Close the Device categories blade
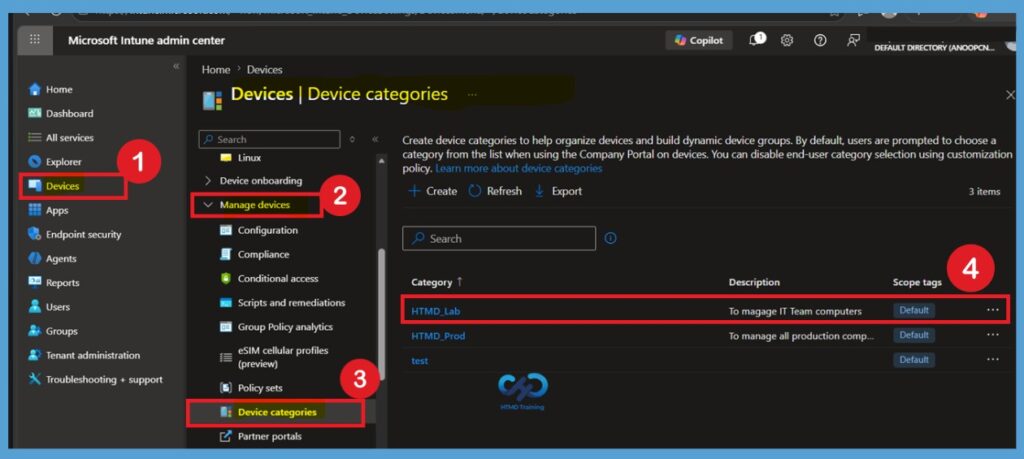Viewport: 1024px width, 459px height. tap(1010, 95)
